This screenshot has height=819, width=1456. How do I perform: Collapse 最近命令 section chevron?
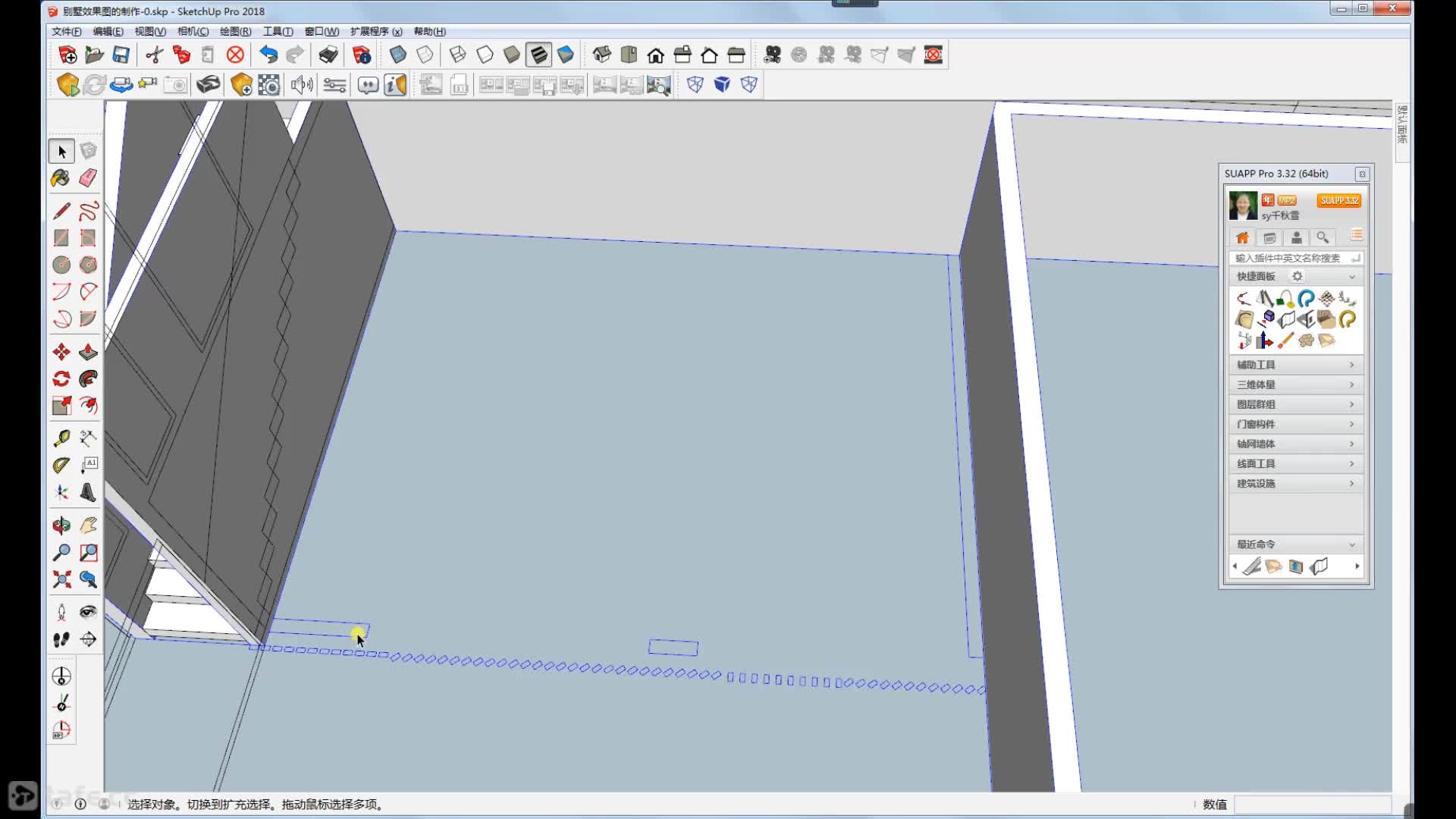1351,544
